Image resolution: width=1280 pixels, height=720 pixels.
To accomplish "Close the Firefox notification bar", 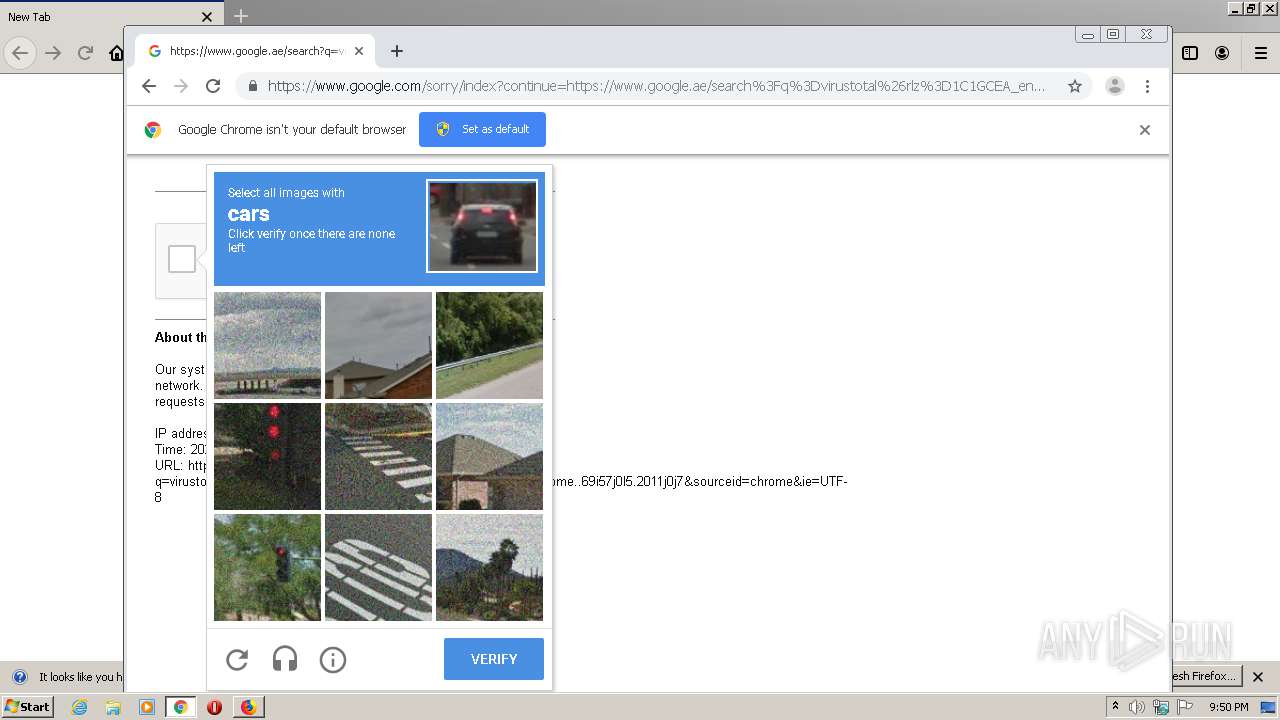I will tap(1258, 677).
